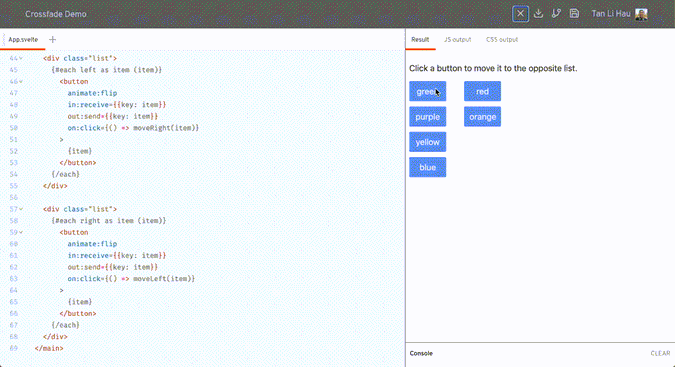Collapse the code fold arrow at line 46

coord(21,81)
